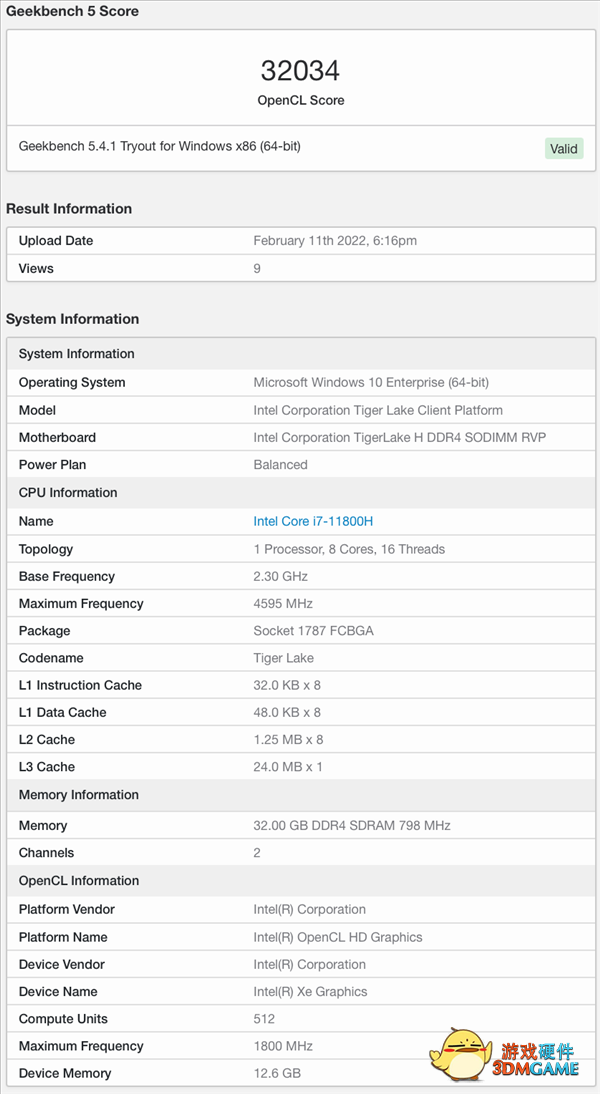Click the green Valid badge
This screenshot has height=1094, width=600.
click(564, 149)
